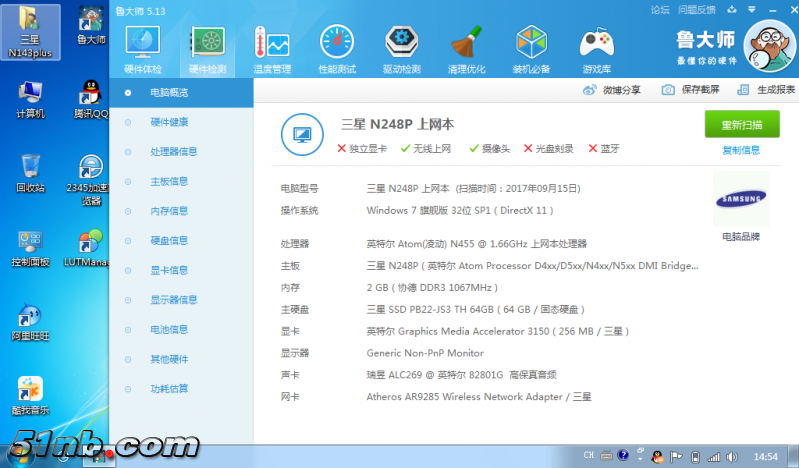Click 生成报表 generate report
The height and width of the screenshot is (468, 799).
(767, 90)
